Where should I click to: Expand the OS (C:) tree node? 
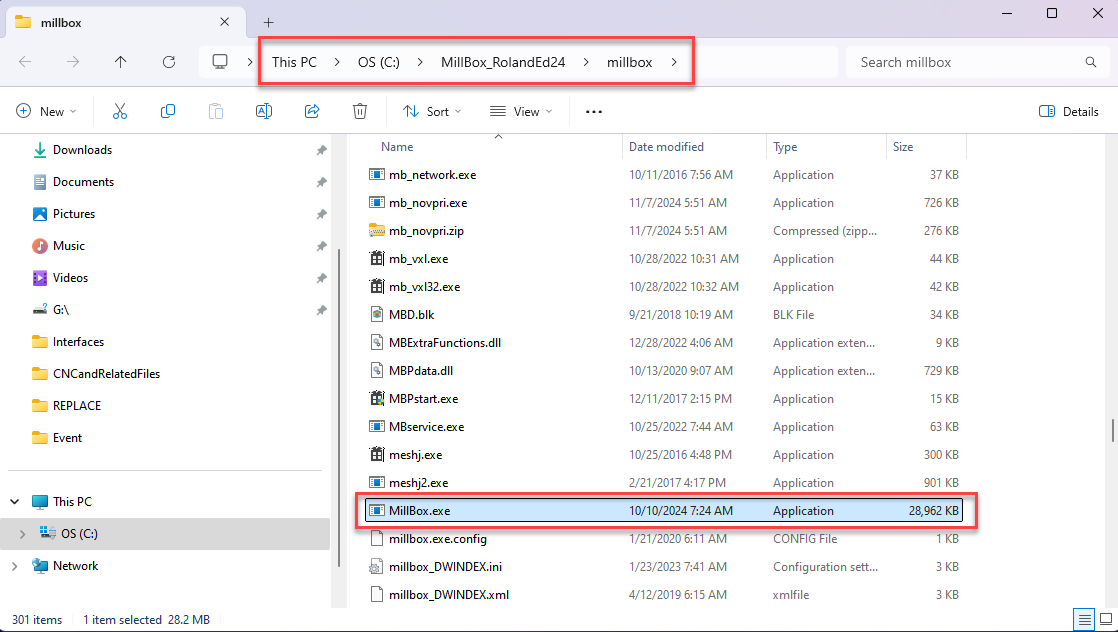click(22, 534)
